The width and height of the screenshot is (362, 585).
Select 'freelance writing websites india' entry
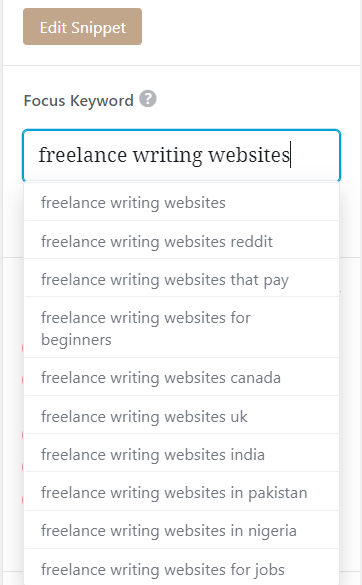(x=182, y=454)
